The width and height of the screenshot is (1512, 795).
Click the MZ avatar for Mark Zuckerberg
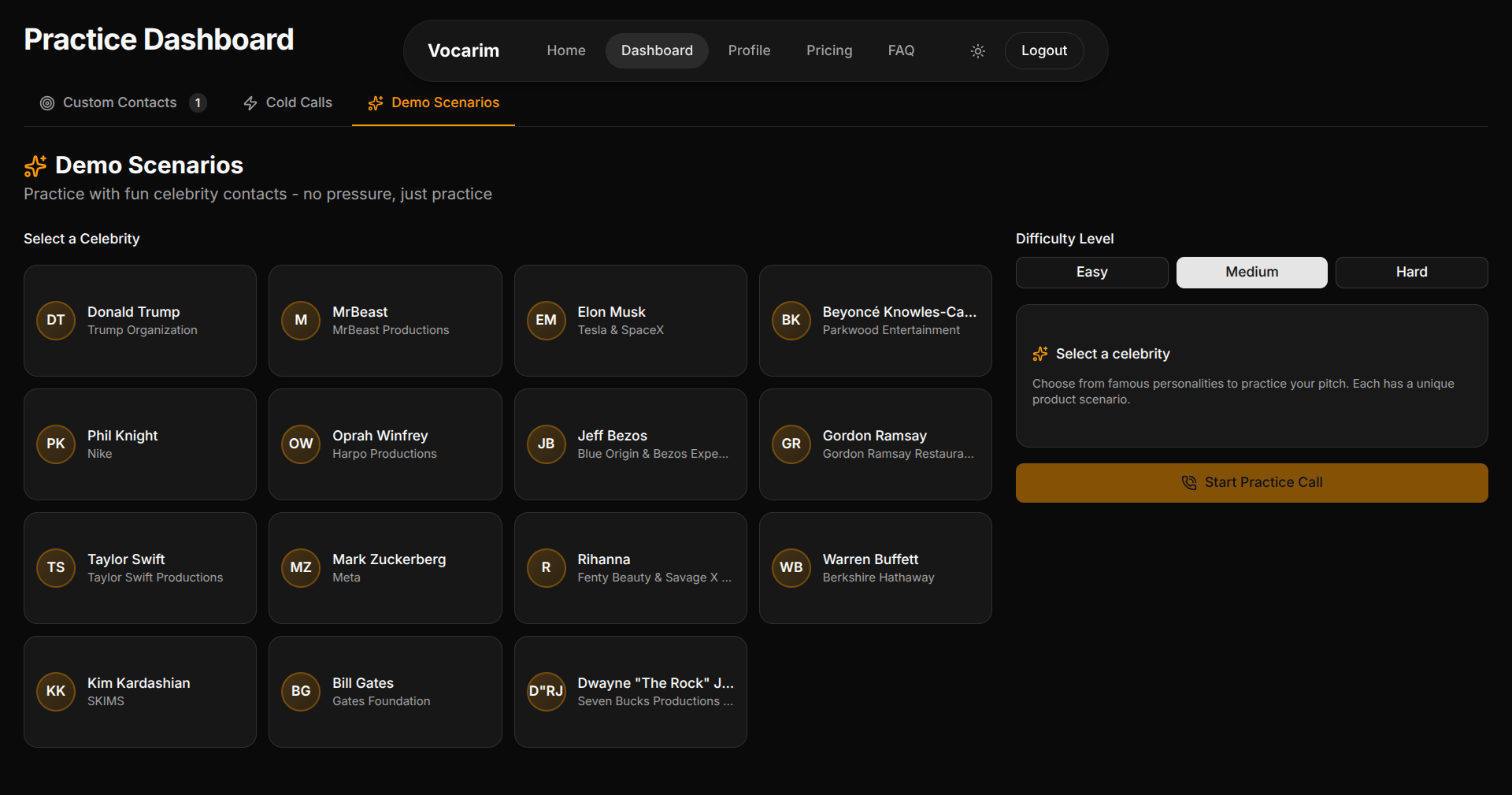click(301, 567)
